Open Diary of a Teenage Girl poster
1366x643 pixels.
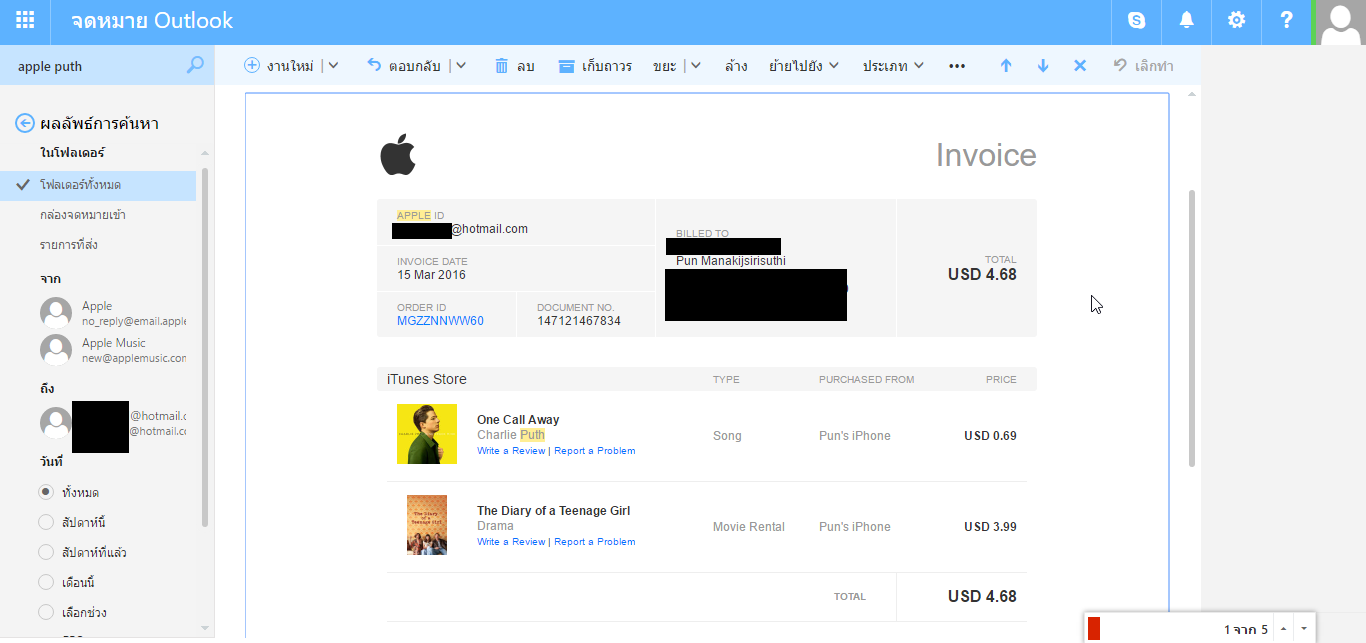(x=427, y=525)
